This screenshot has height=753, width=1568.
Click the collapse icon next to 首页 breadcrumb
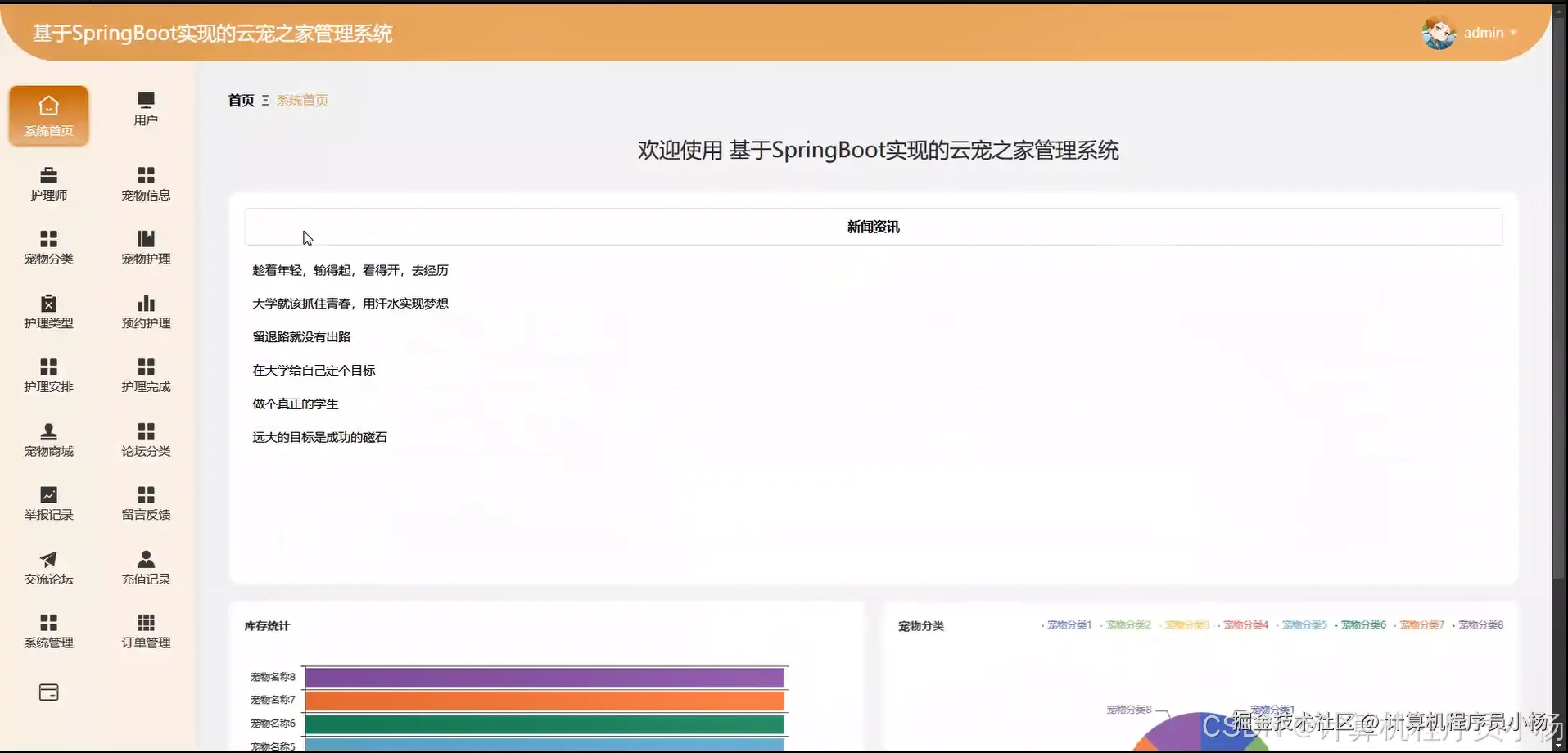[x=264, y=100]
